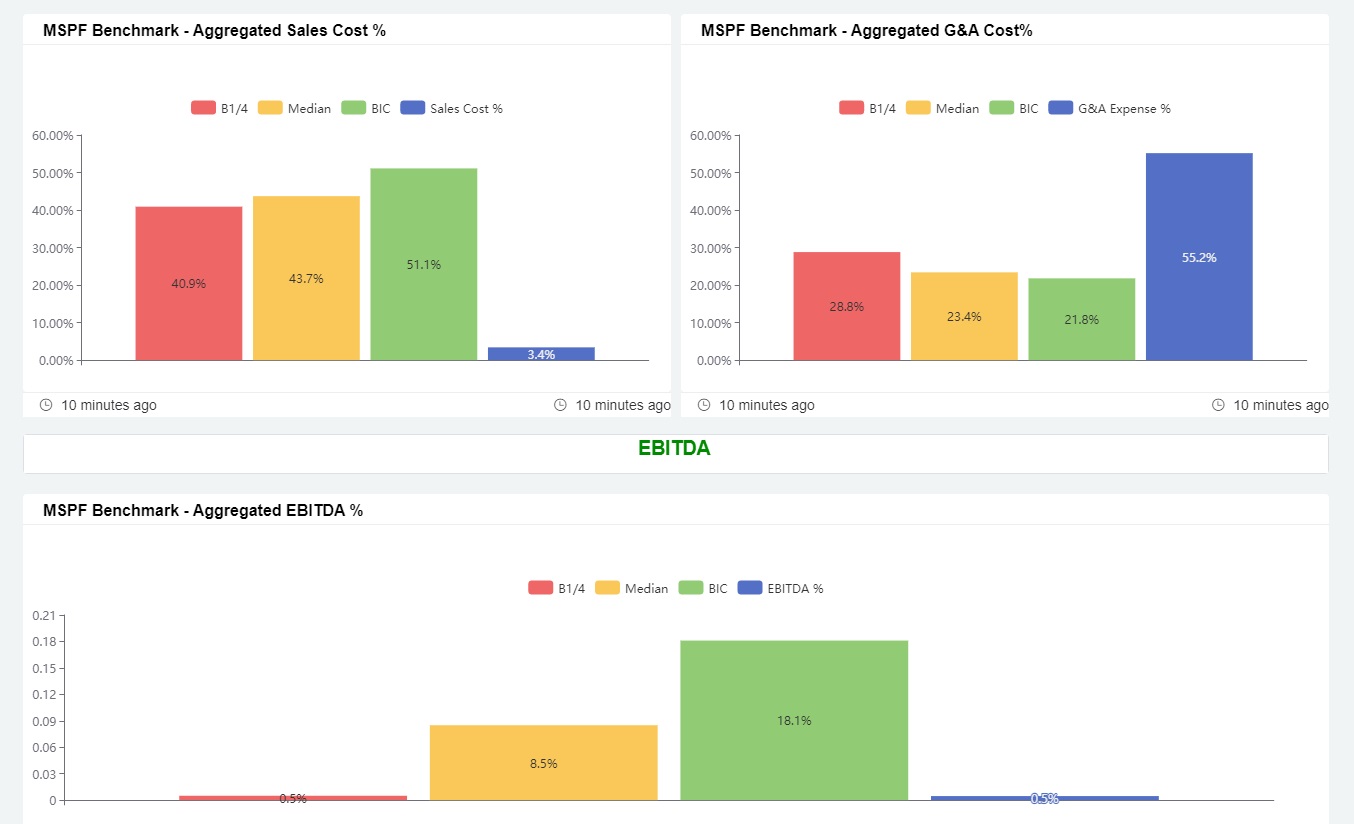Click the 55.2% blue G&A Expense bar
1354x824 pixels.
point(1199,257)
